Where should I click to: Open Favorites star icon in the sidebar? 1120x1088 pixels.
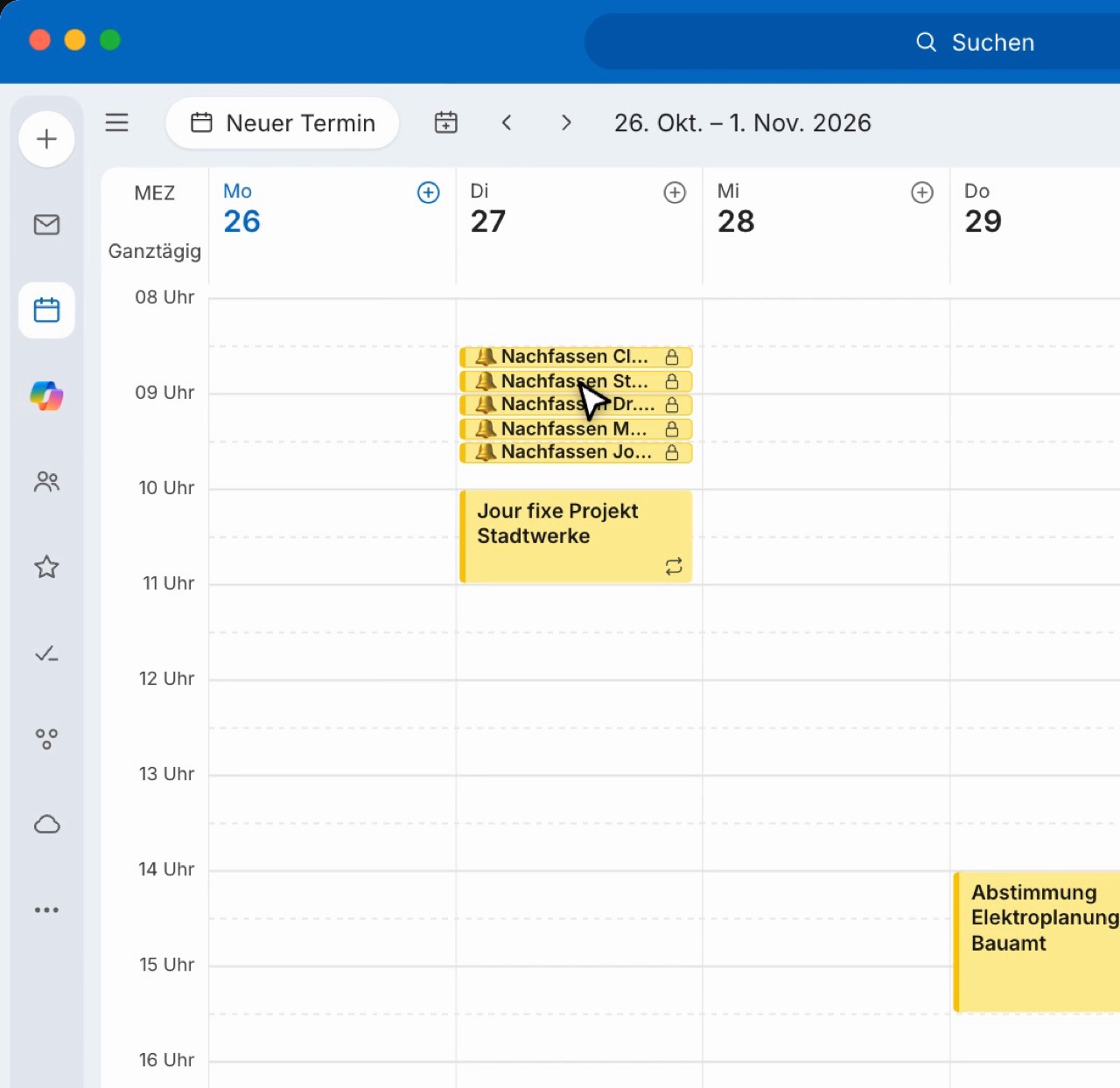(x=46, y=567)
